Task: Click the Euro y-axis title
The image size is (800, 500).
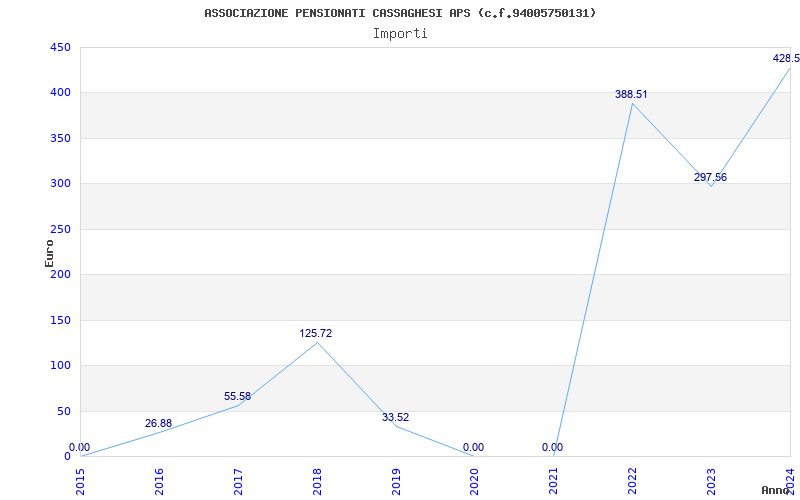Action: coord(49,253)
